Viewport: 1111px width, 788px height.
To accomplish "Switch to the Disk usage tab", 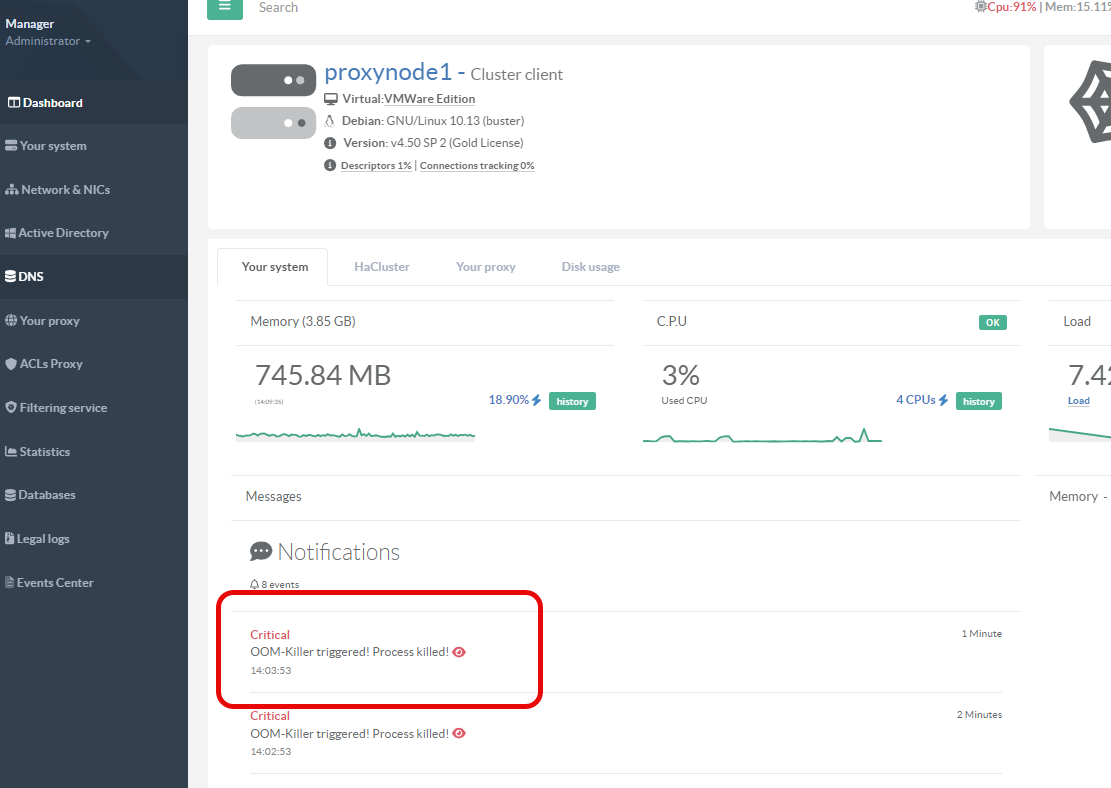I will click(x=590, y=267).
